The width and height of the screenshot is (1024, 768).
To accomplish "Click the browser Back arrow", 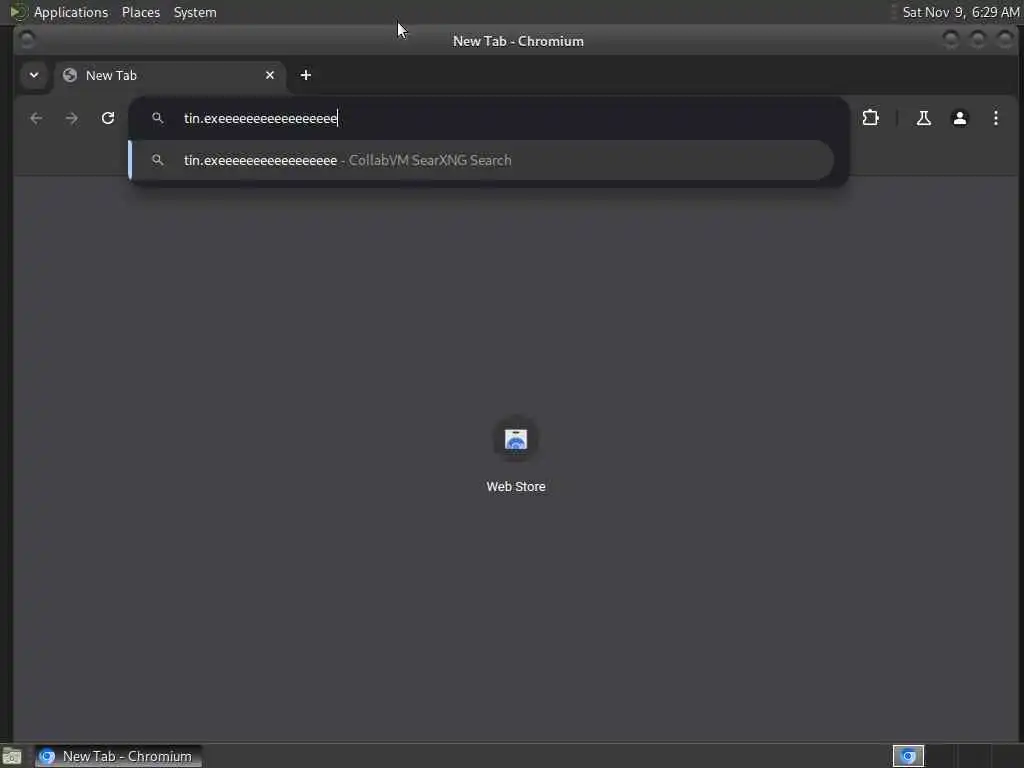I will coord(36,118).
